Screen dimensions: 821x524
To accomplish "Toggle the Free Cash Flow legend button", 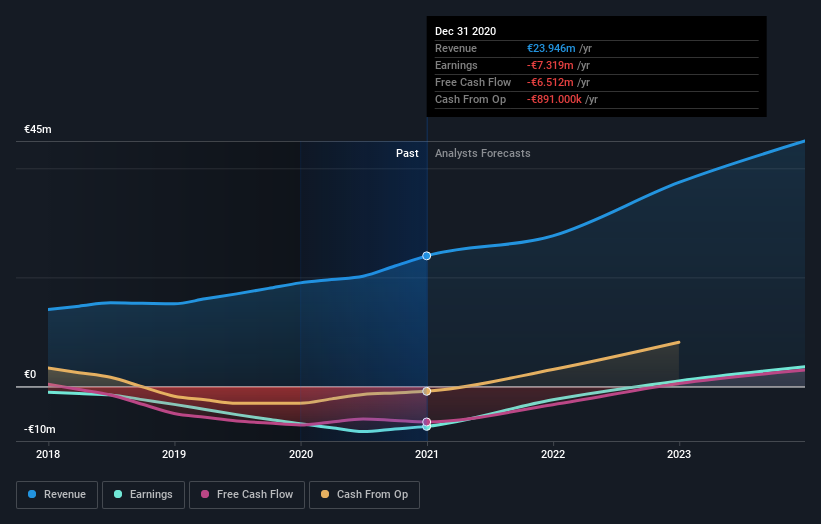I will tap(247, 495).
